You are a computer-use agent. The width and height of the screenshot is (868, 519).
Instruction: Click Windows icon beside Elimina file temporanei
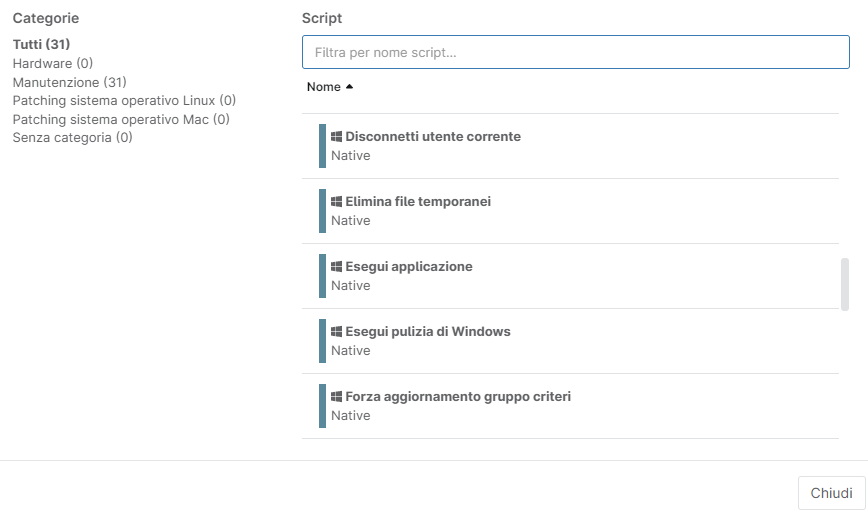tap(336, 201)
